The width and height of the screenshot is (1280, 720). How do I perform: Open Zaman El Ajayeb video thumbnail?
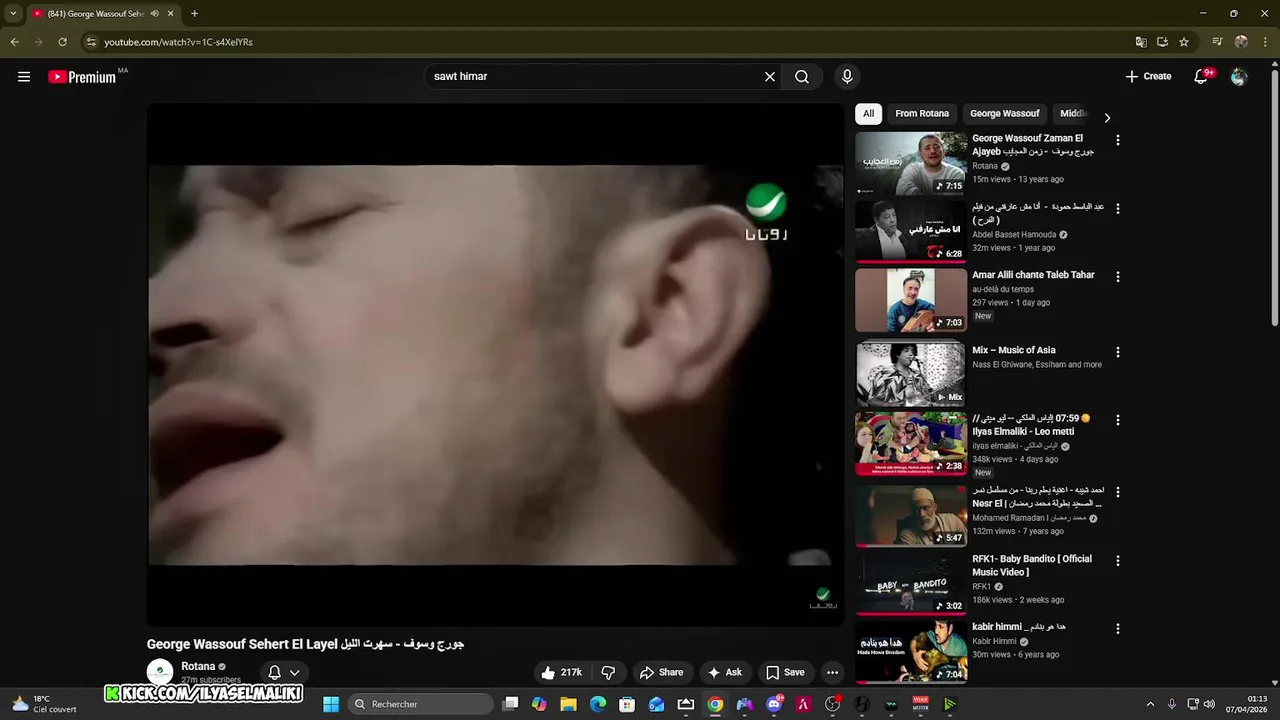(911, 163)
